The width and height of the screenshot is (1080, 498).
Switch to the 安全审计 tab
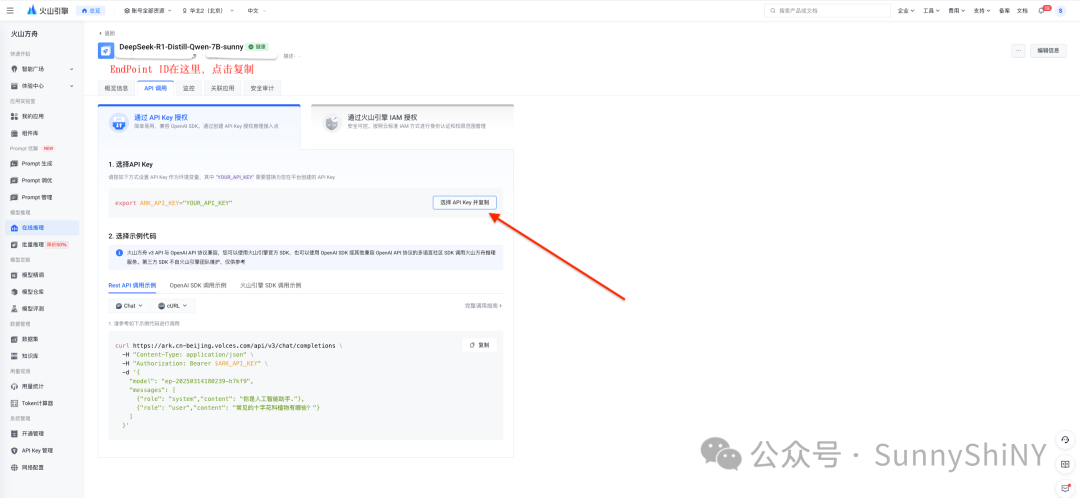262,88
